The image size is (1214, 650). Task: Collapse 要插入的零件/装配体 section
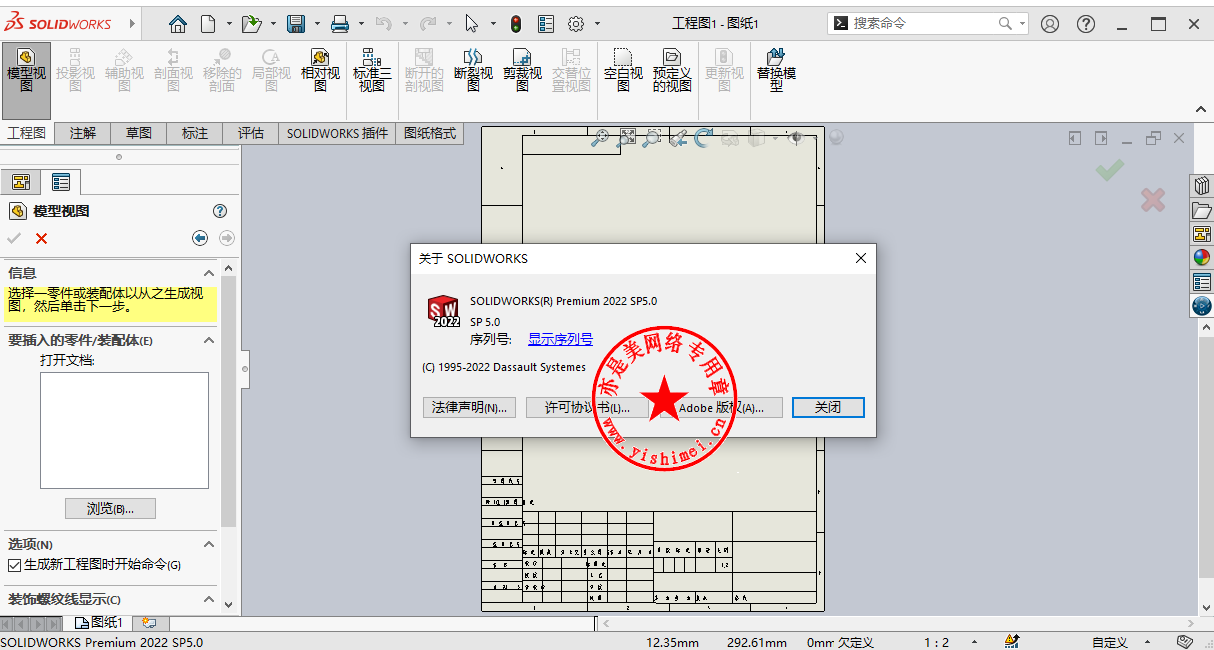coord(209,340)
